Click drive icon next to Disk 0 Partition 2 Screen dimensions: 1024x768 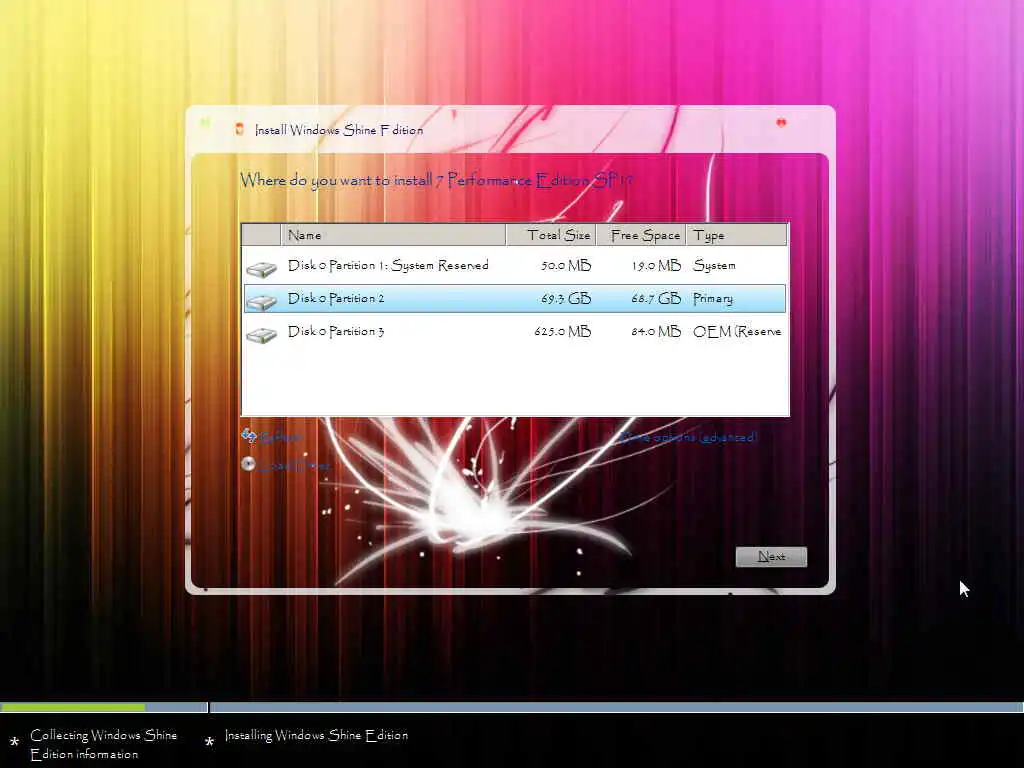pos(261,302)
